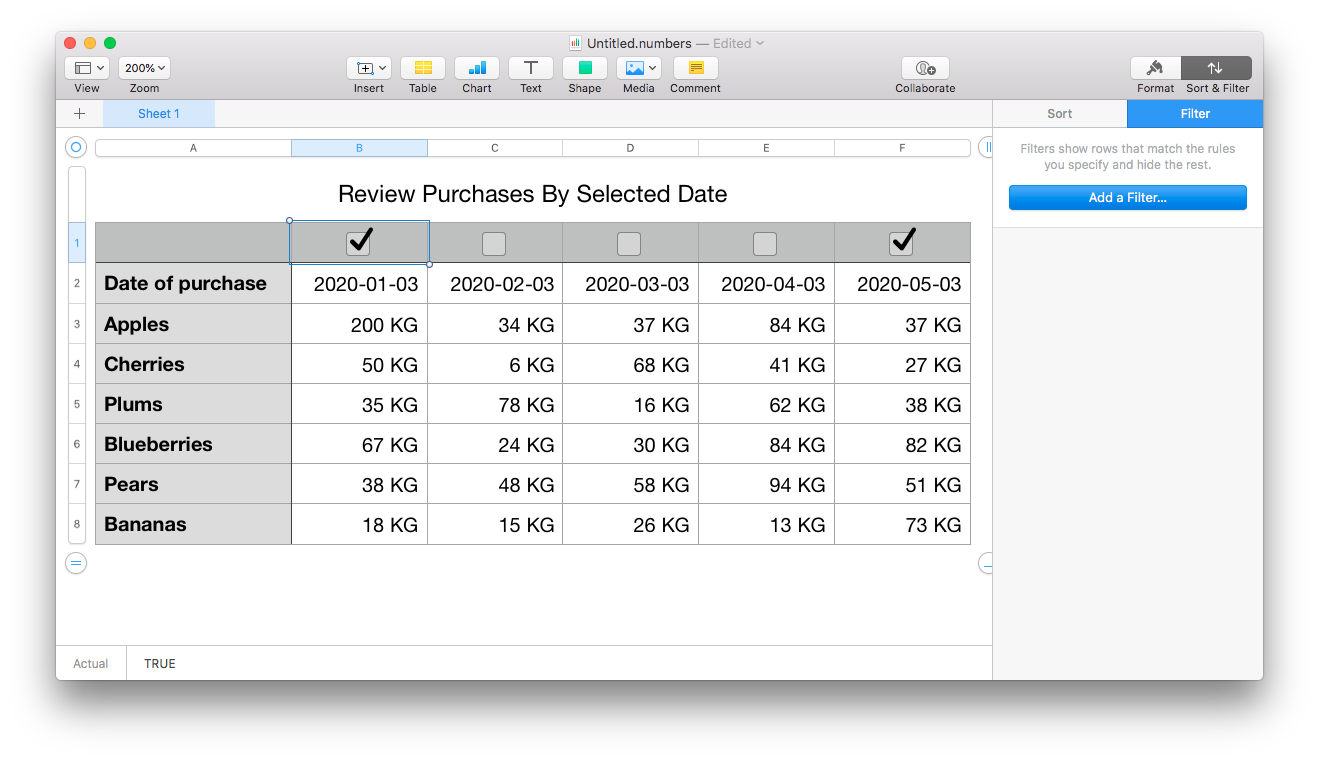
Task: Select column E header
Action: point(766,148)
